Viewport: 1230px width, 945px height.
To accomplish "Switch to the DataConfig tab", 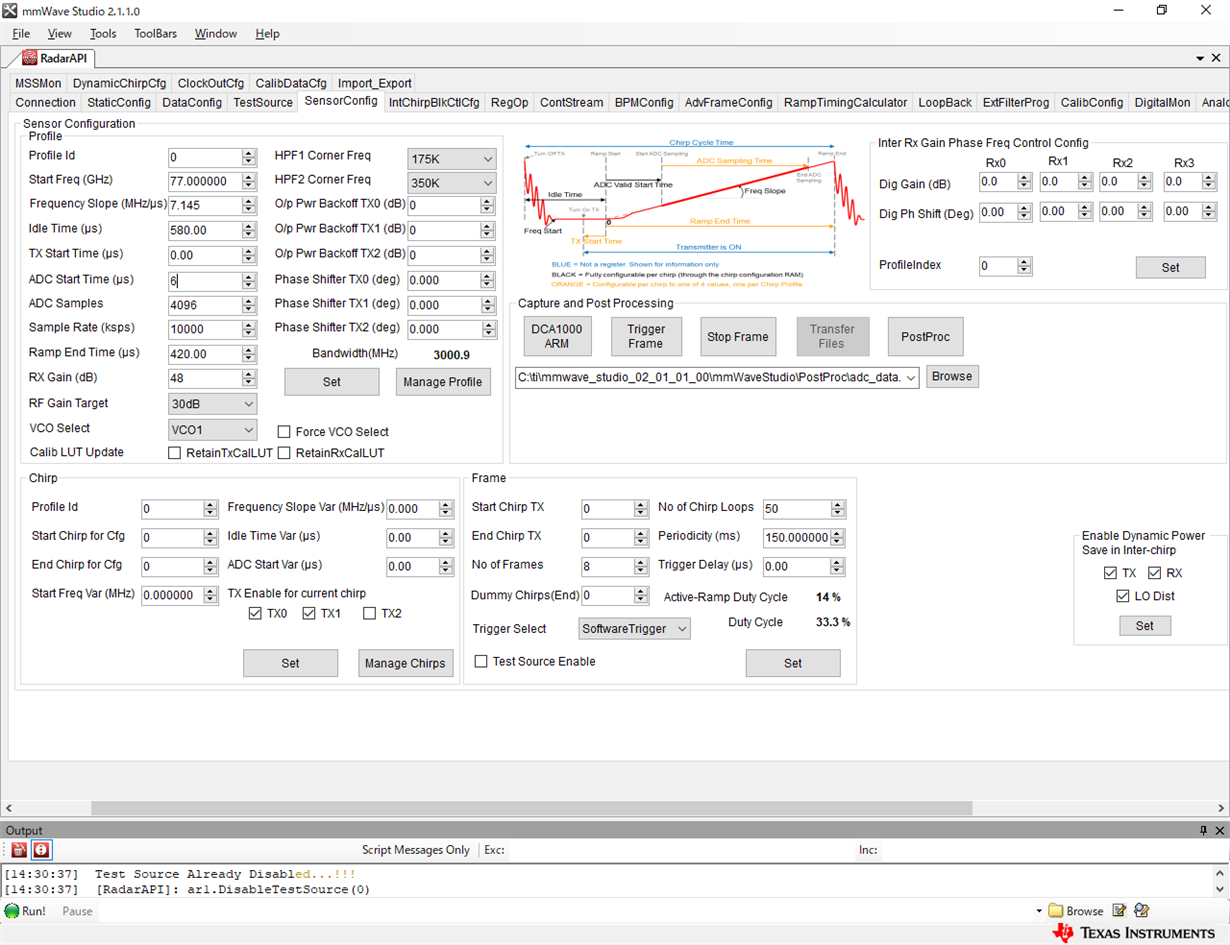I will click(x=192, y=102).
